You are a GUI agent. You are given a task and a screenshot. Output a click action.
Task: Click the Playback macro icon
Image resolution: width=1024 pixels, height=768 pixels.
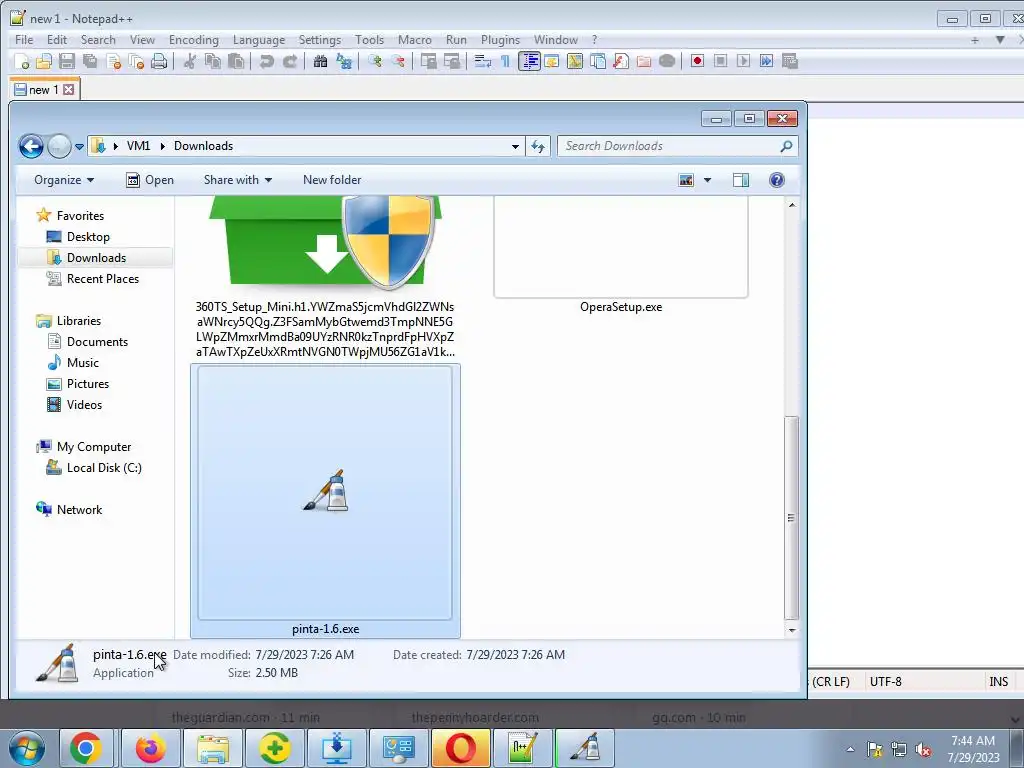(743, 61)
